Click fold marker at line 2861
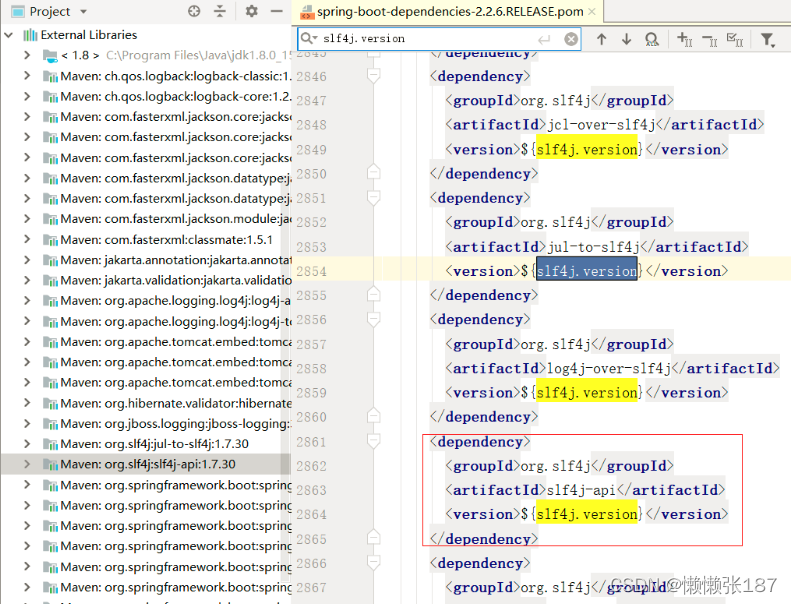 coord(373,442)
